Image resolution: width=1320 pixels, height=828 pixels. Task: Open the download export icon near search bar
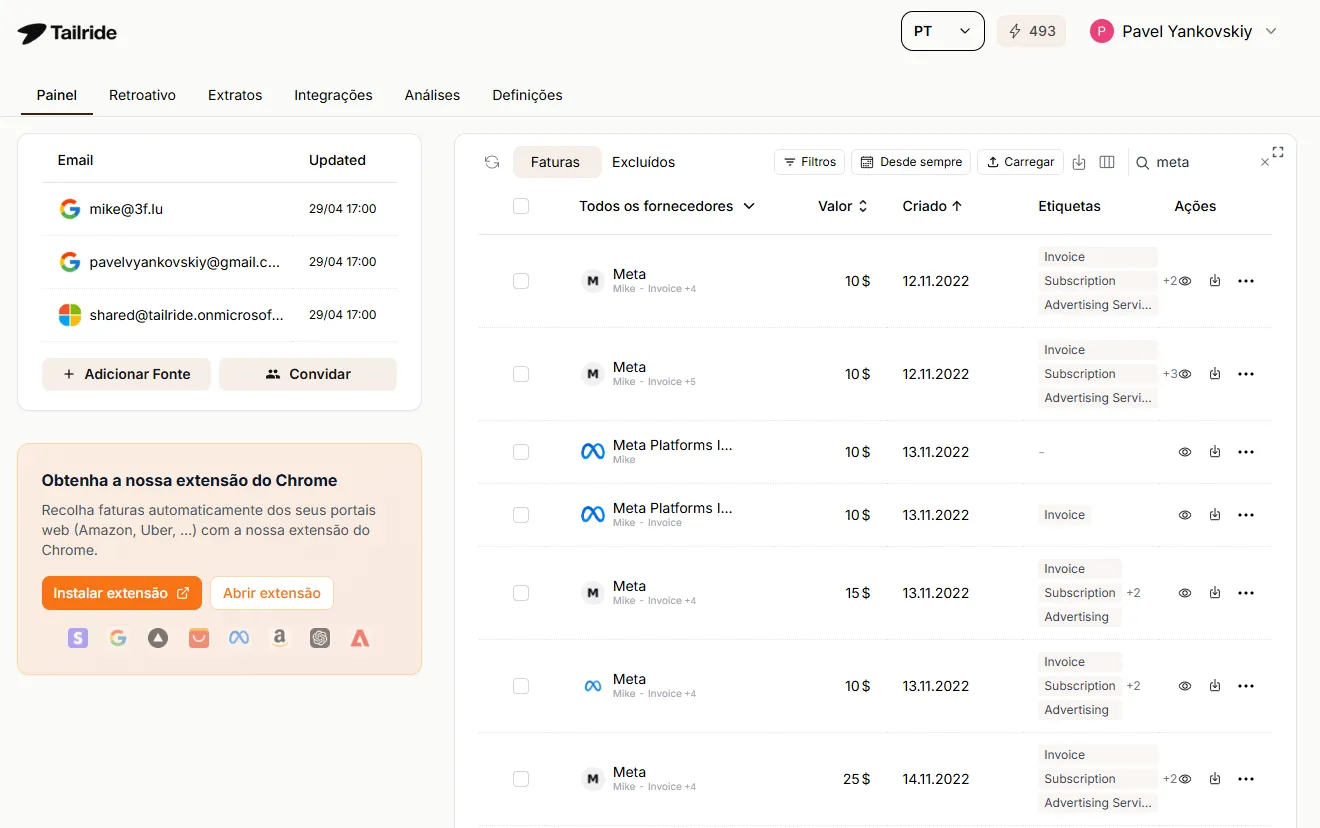tap(1078, 161)
